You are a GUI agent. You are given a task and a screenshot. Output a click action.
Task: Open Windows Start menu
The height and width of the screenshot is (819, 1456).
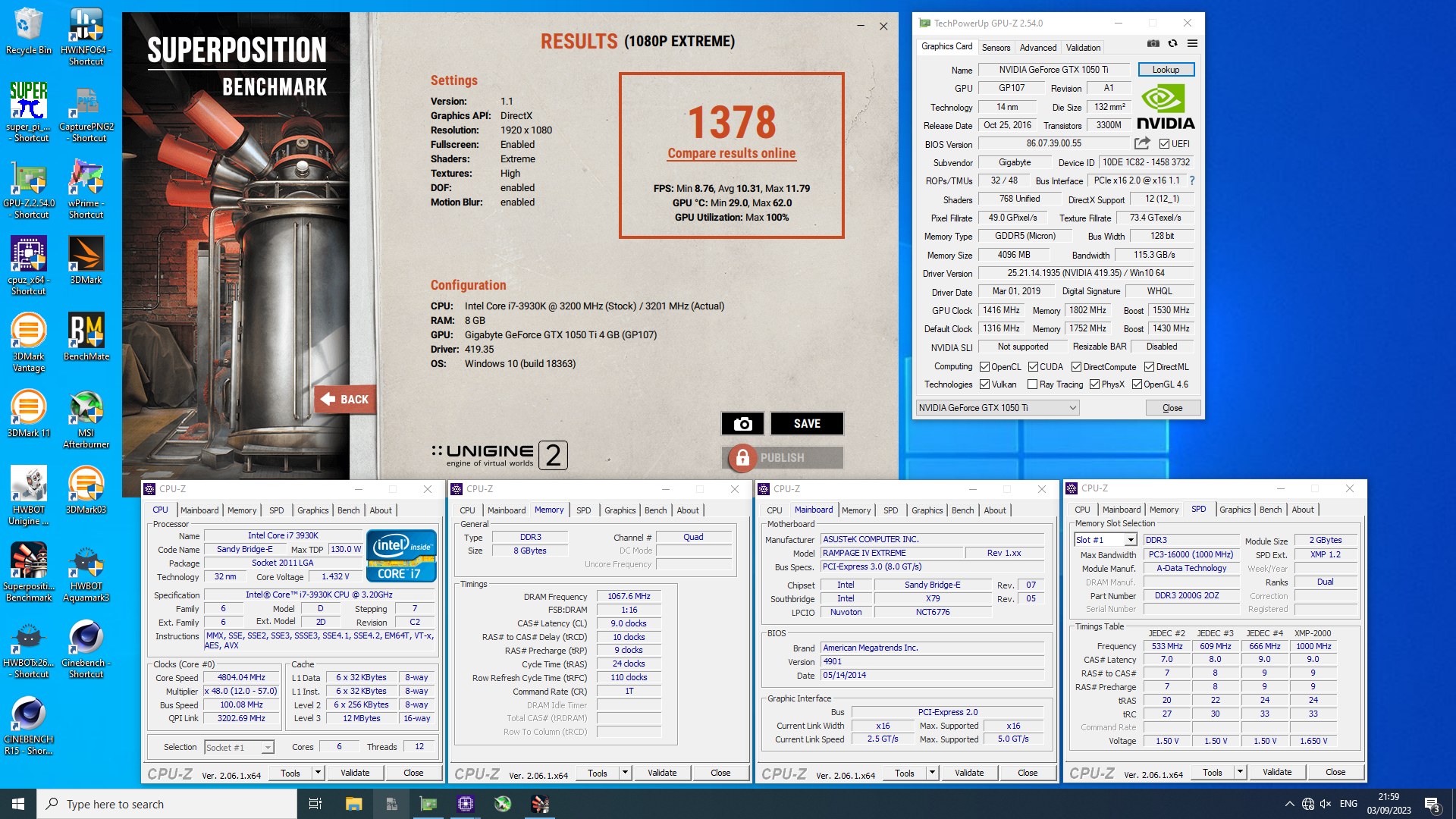(18, 804)
